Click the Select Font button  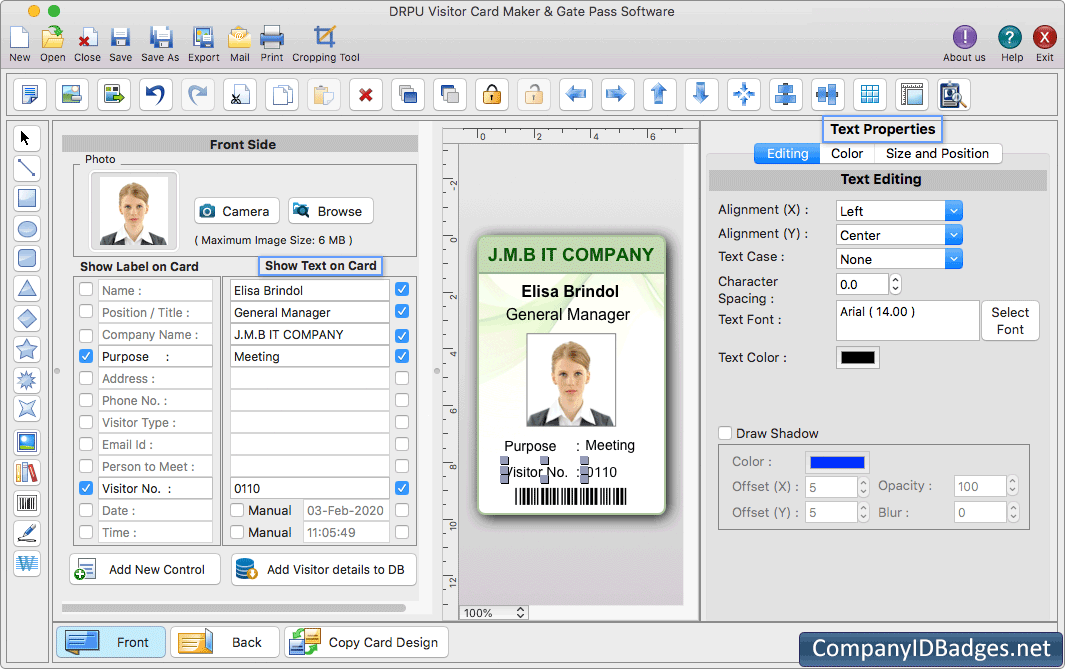coord(1010,321)
